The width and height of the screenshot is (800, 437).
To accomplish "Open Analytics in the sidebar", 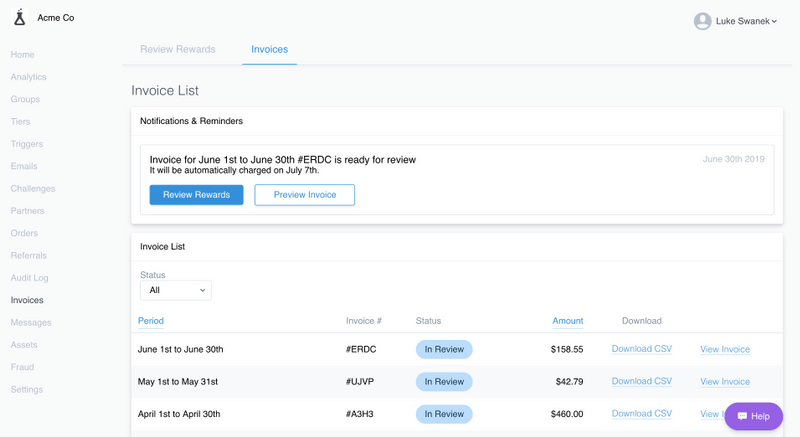I will (28, 77).
